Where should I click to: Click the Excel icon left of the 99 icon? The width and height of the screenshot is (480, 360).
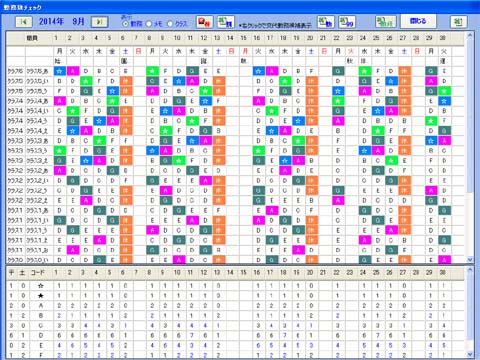click(x=326, y=22)
